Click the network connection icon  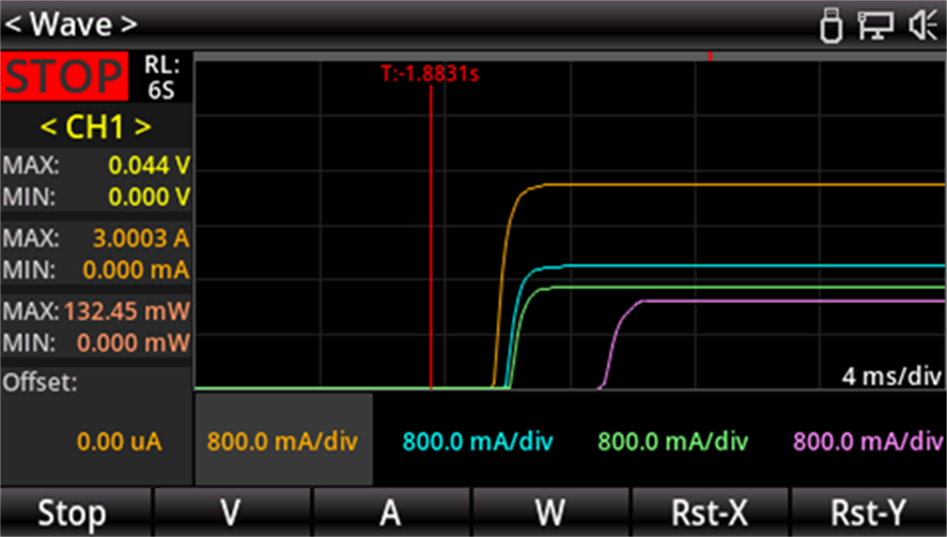876,25
